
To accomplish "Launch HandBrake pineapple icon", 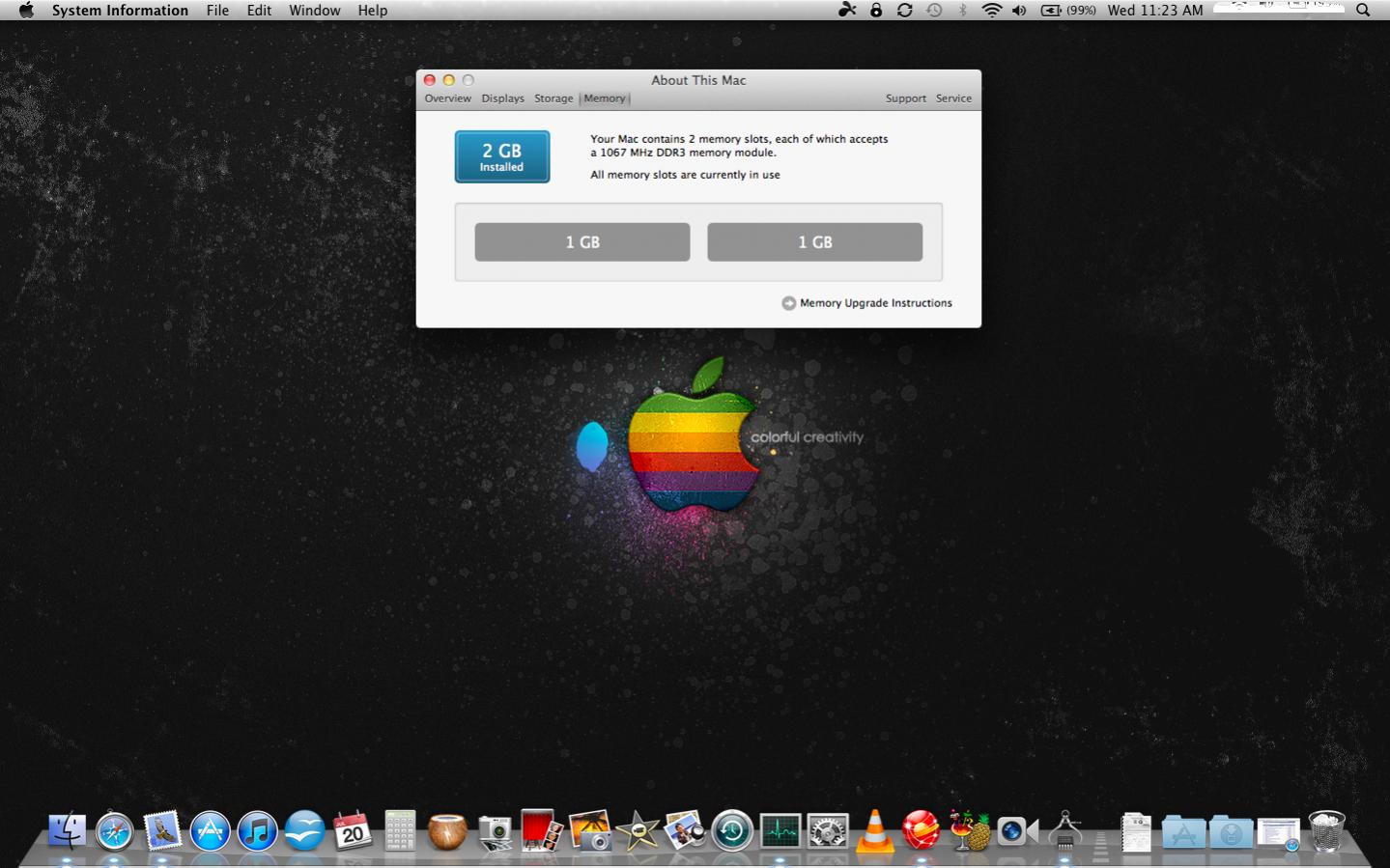I will pyautogui.click(x=969, y=830).
